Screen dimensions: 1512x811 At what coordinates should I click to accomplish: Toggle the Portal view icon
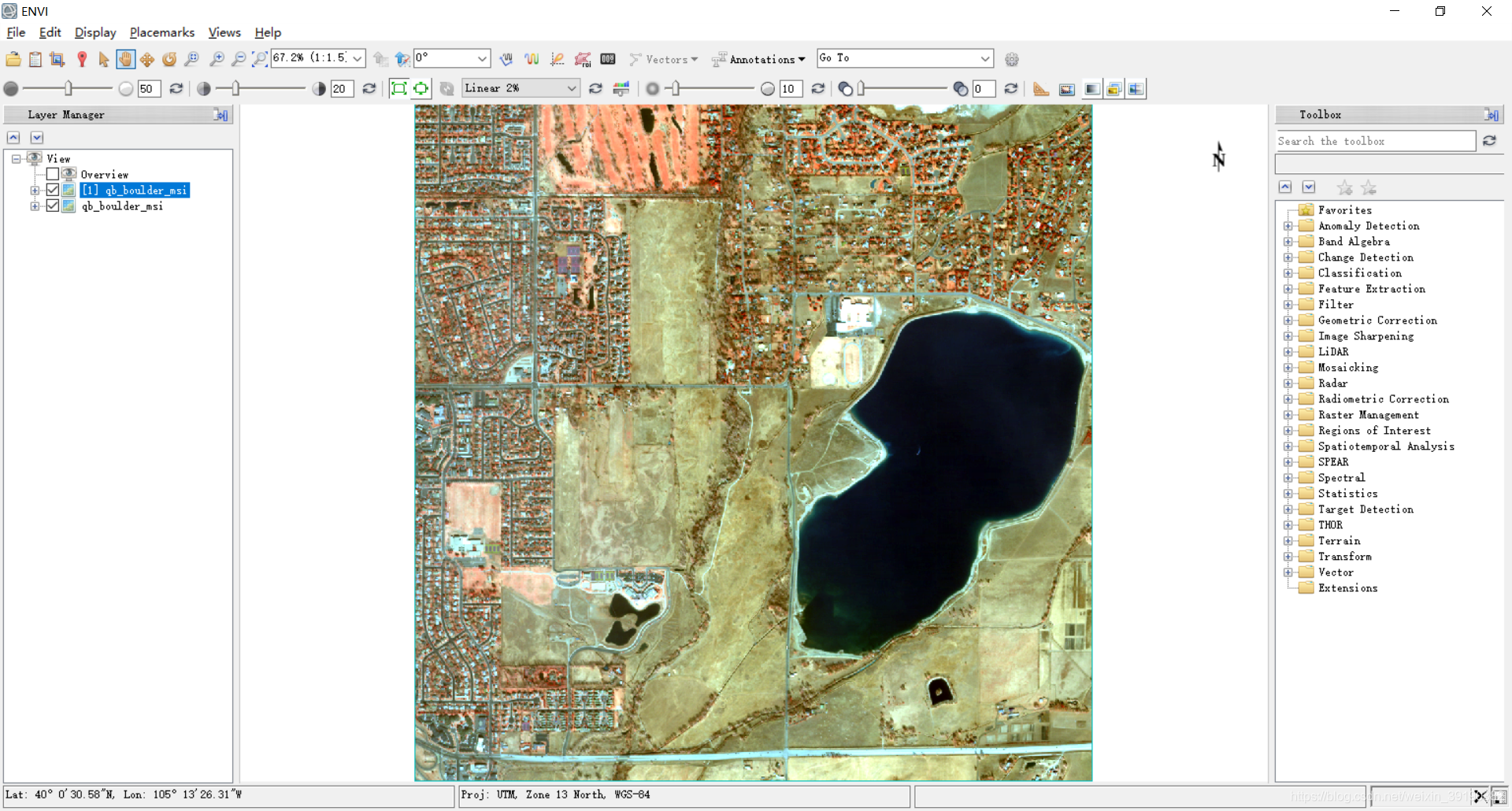[x=1067, y=89]
